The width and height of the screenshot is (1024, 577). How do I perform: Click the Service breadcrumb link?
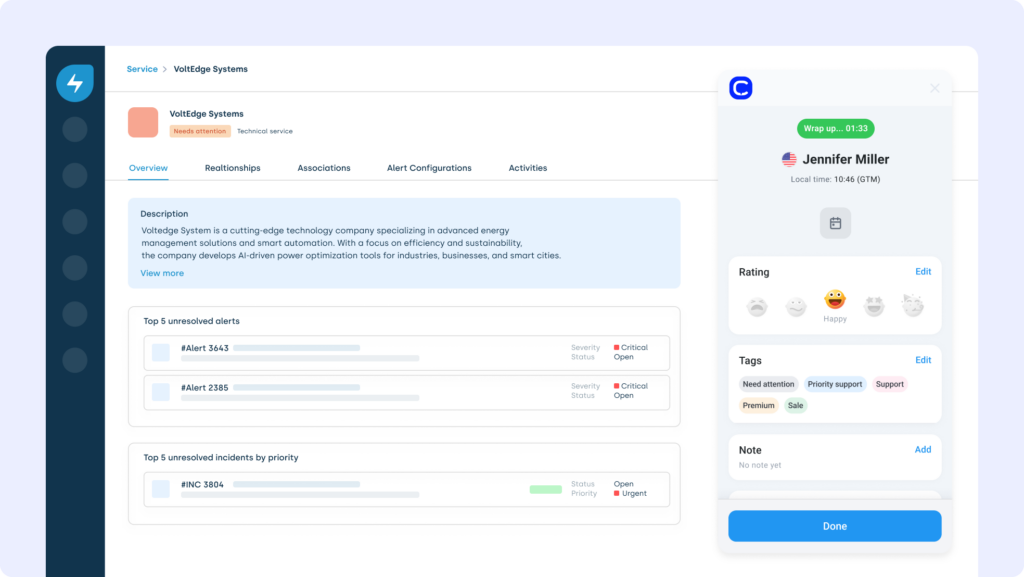(x=142, y=69)
